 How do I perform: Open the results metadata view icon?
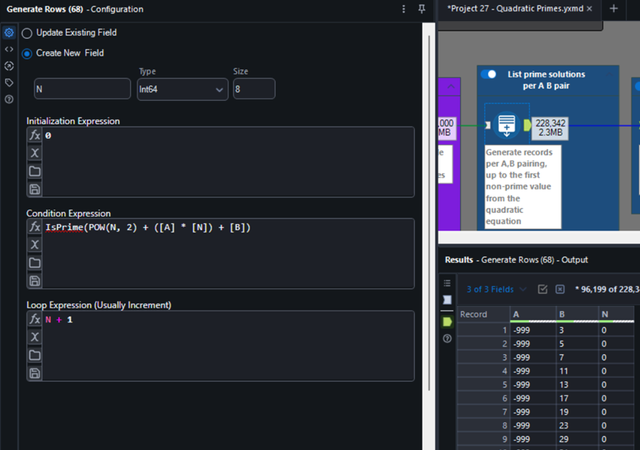447,300
